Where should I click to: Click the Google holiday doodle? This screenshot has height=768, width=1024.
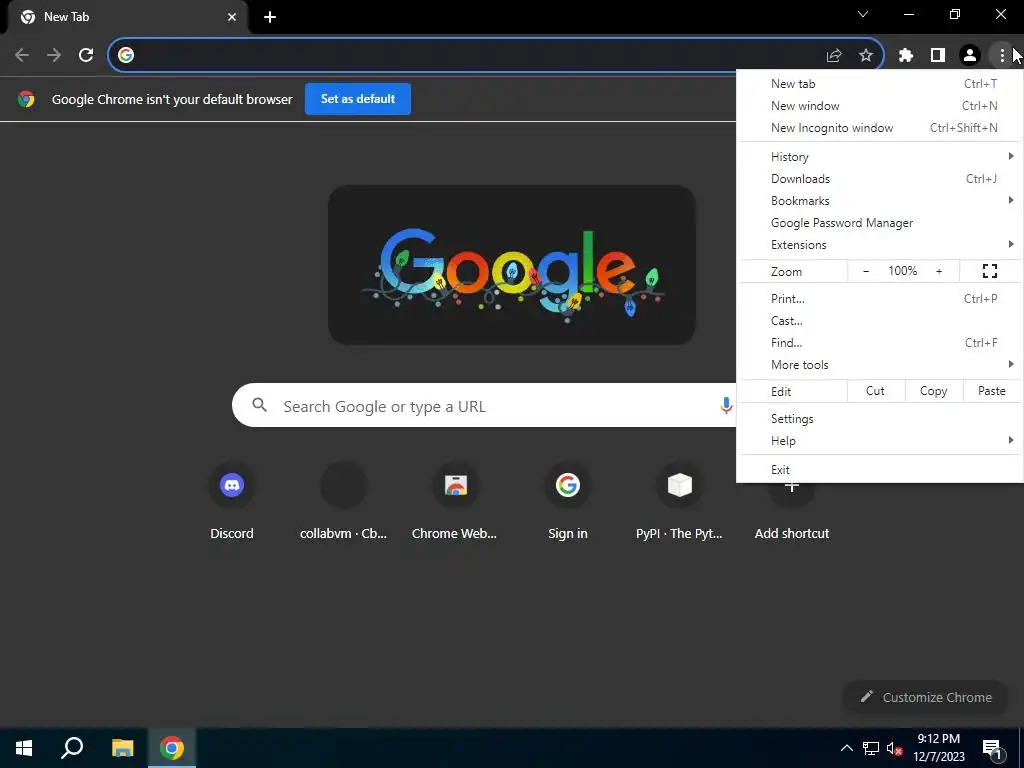click(512, 265)
